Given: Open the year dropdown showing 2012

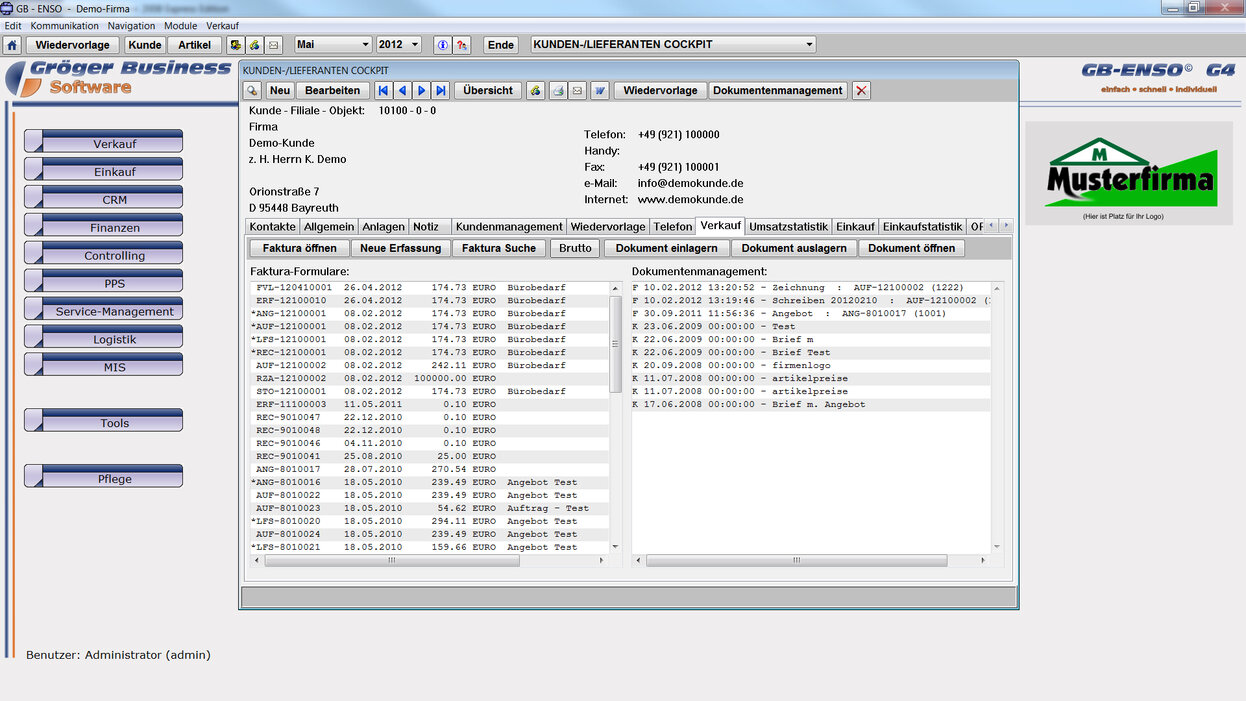Looking at the screenshot, I should [400, 45].
